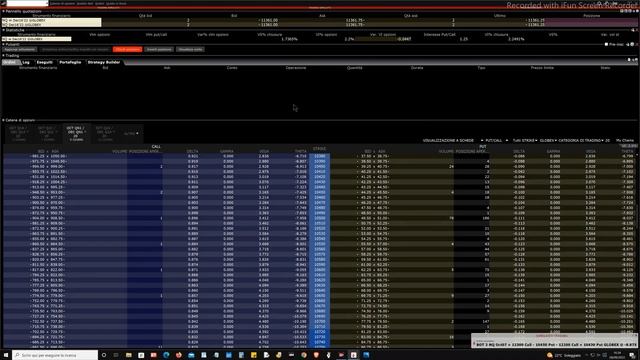Viewport: 640px width, 360px height.
Task: Click the CALL header of option chain
Action: point(156,147)
